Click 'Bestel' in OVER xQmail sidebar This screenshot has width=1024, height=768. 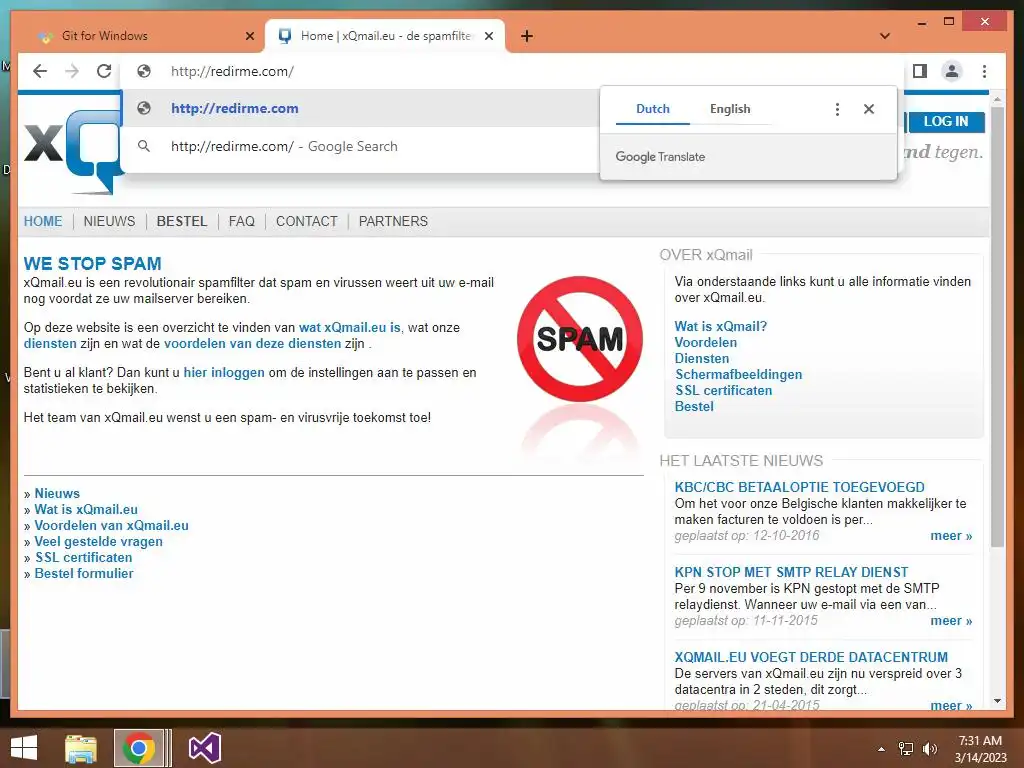coord(694,406)
